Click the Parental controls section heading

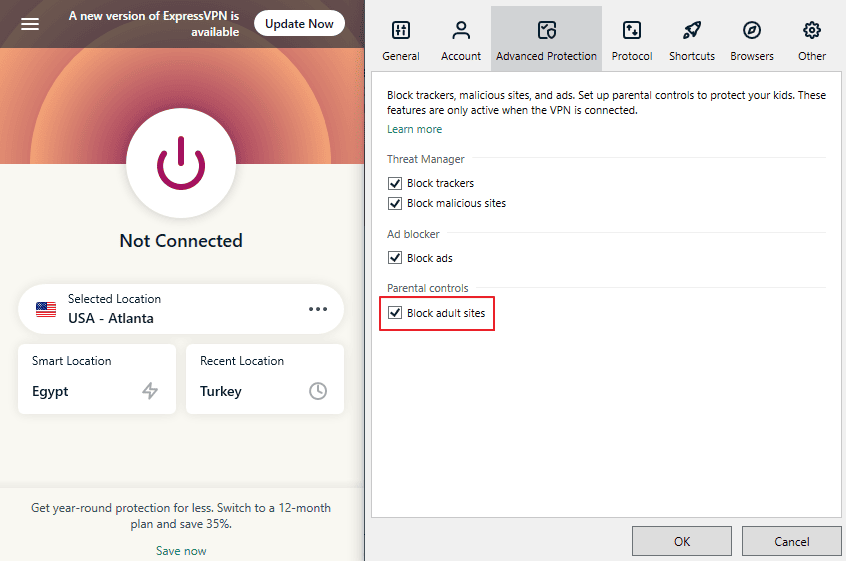(428, 288)
